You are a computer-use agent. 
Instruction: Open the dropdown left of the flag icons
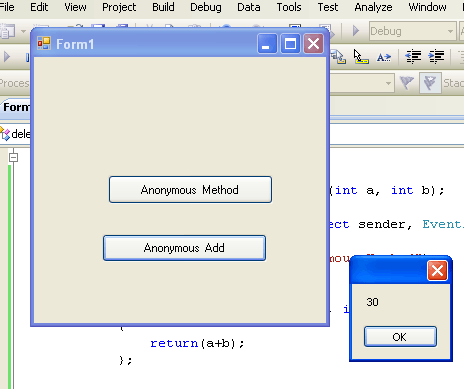click(388, 83)
